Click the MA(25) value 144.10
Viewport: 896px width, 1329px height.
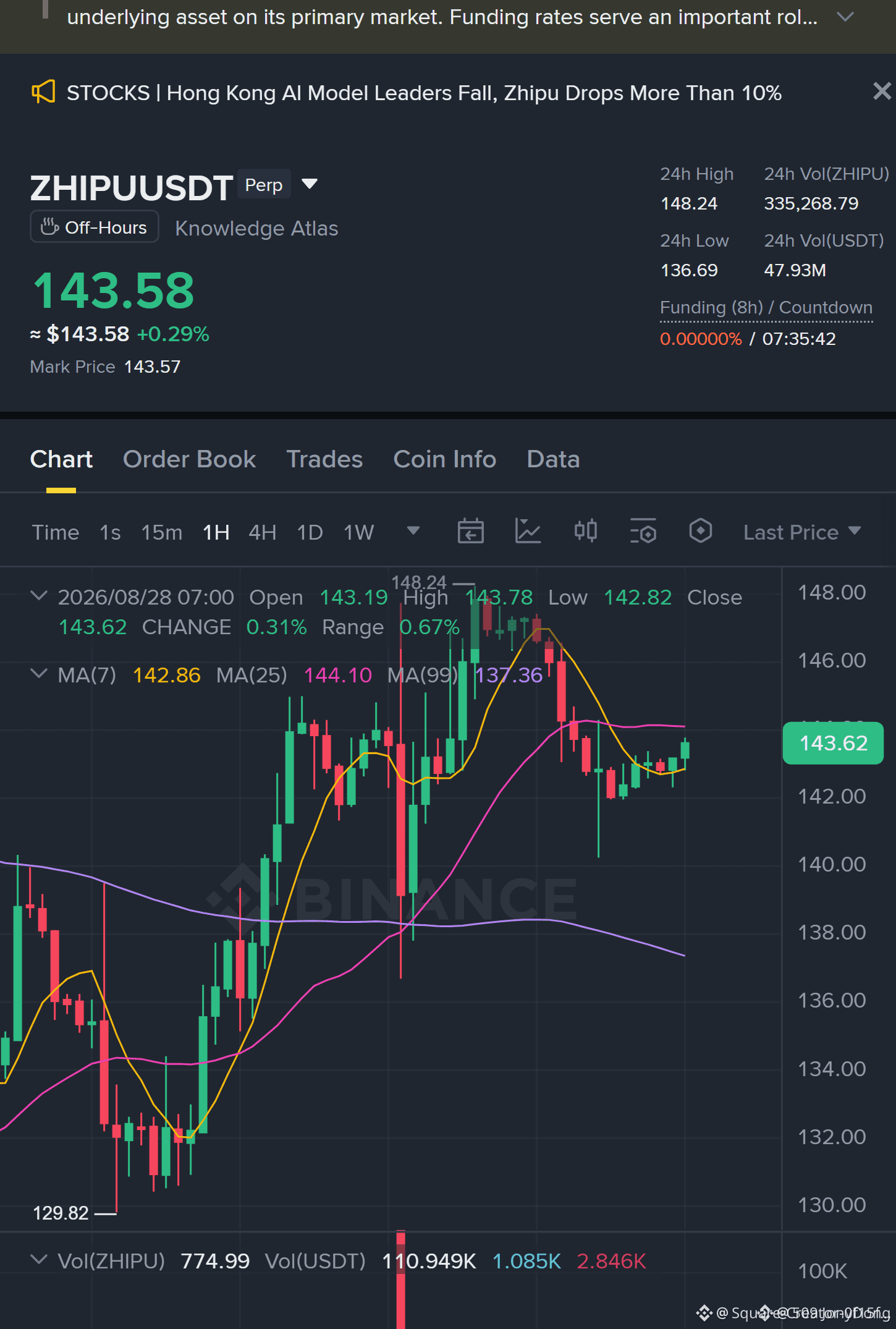coord(338,675)
